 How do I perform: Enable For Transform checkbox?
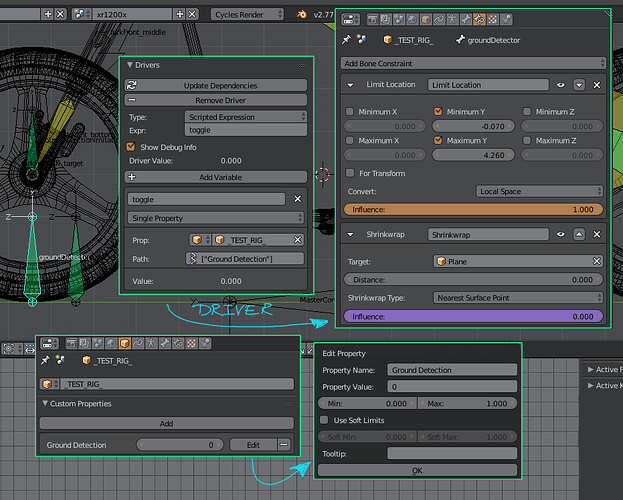350,173
